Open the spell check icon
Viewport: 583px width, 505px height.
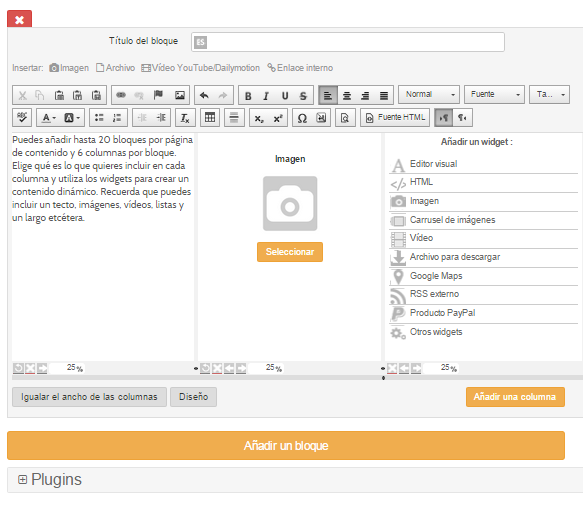22,118
